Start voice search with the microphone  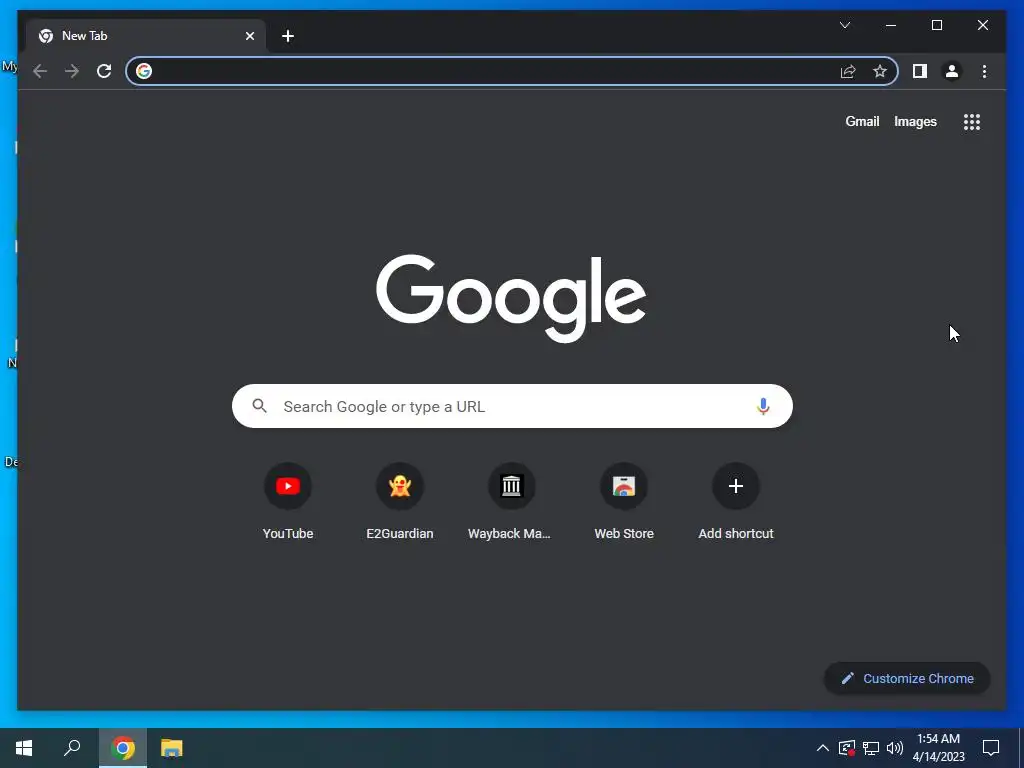pyautogui.click(x=763, y=406)
